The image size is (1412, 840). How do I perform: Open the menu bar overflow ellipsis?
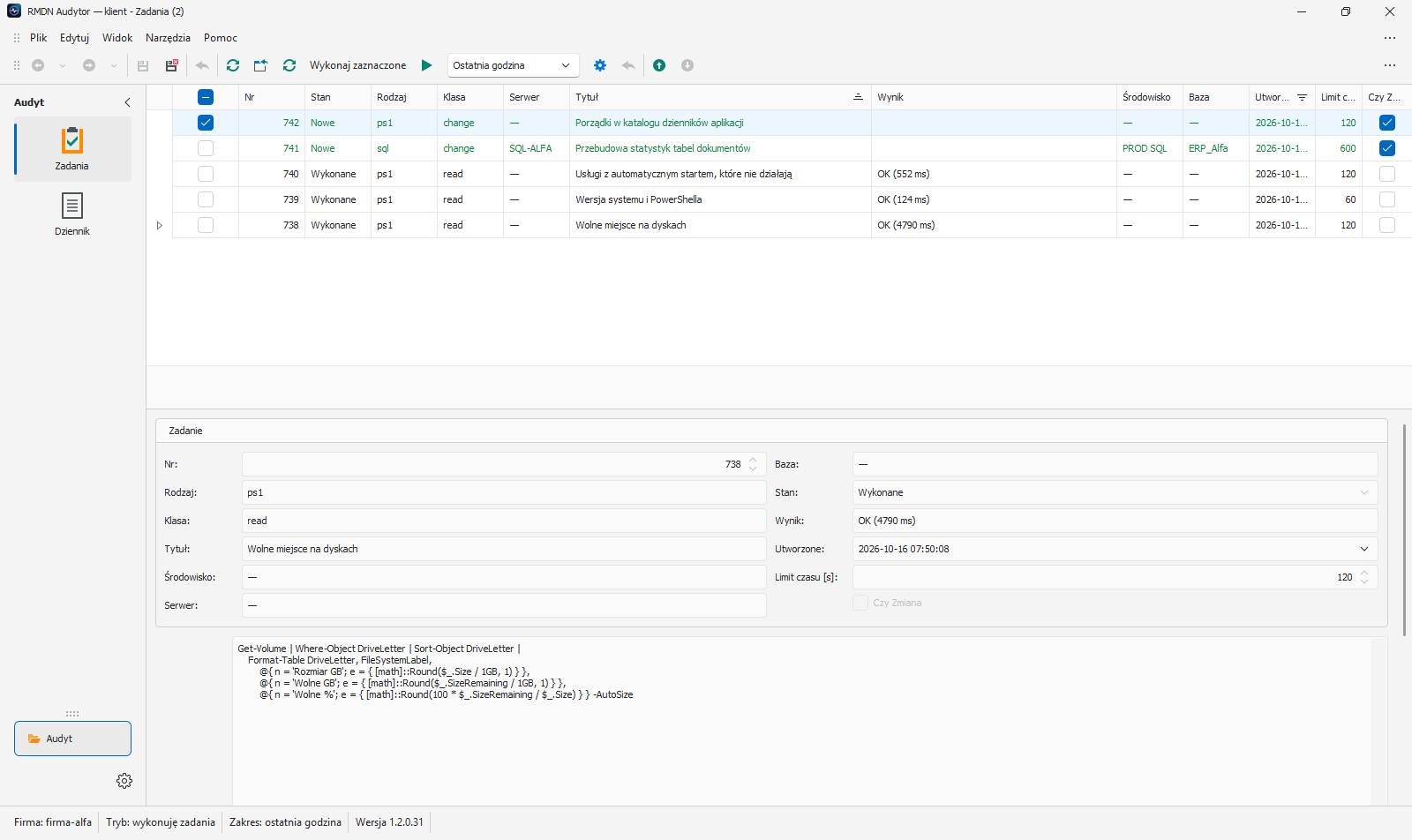tap(1390, 38)
